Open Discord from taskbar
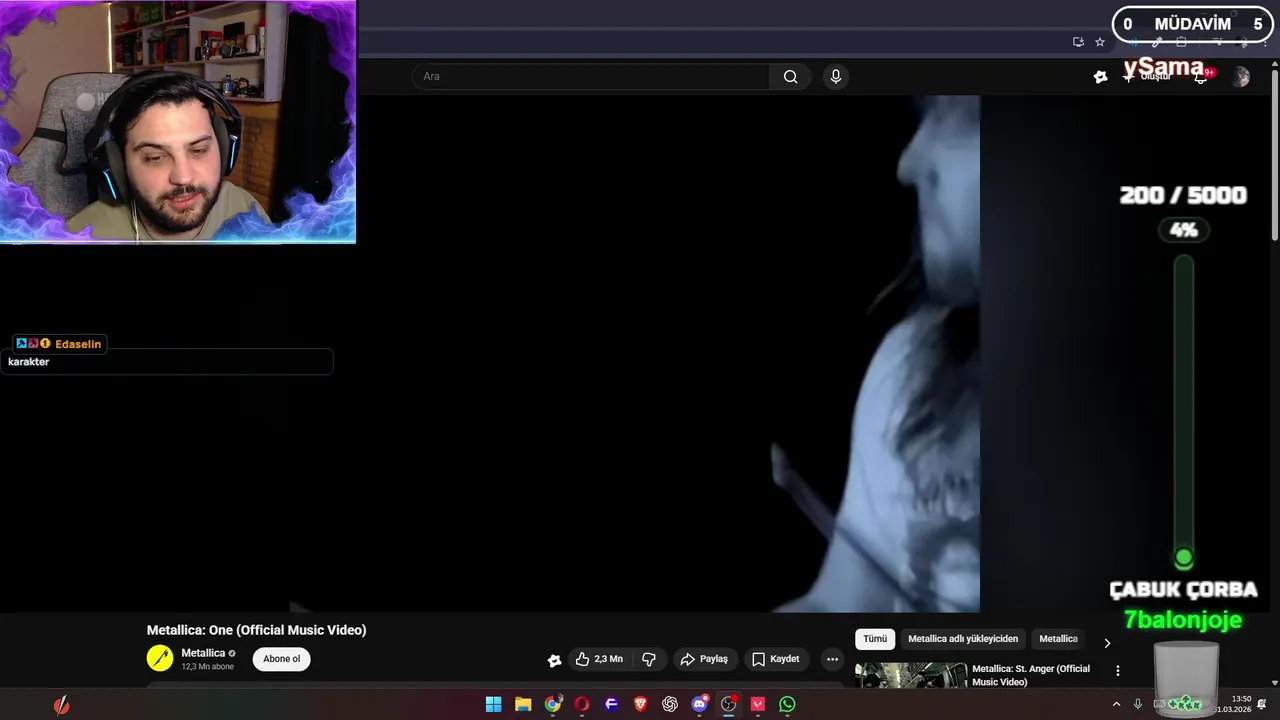The height and width of the screenshot is (720, 1280). tap(699, 704)
